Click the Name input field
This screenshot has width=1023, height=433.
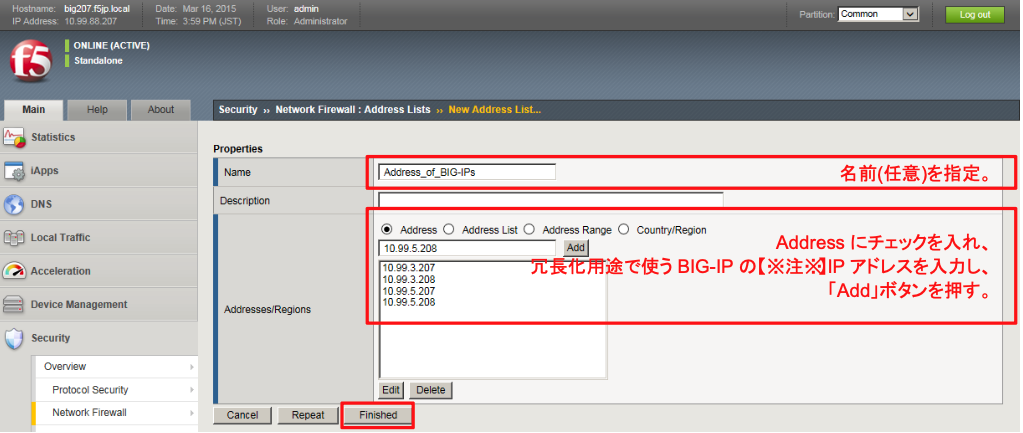(467, 172)
